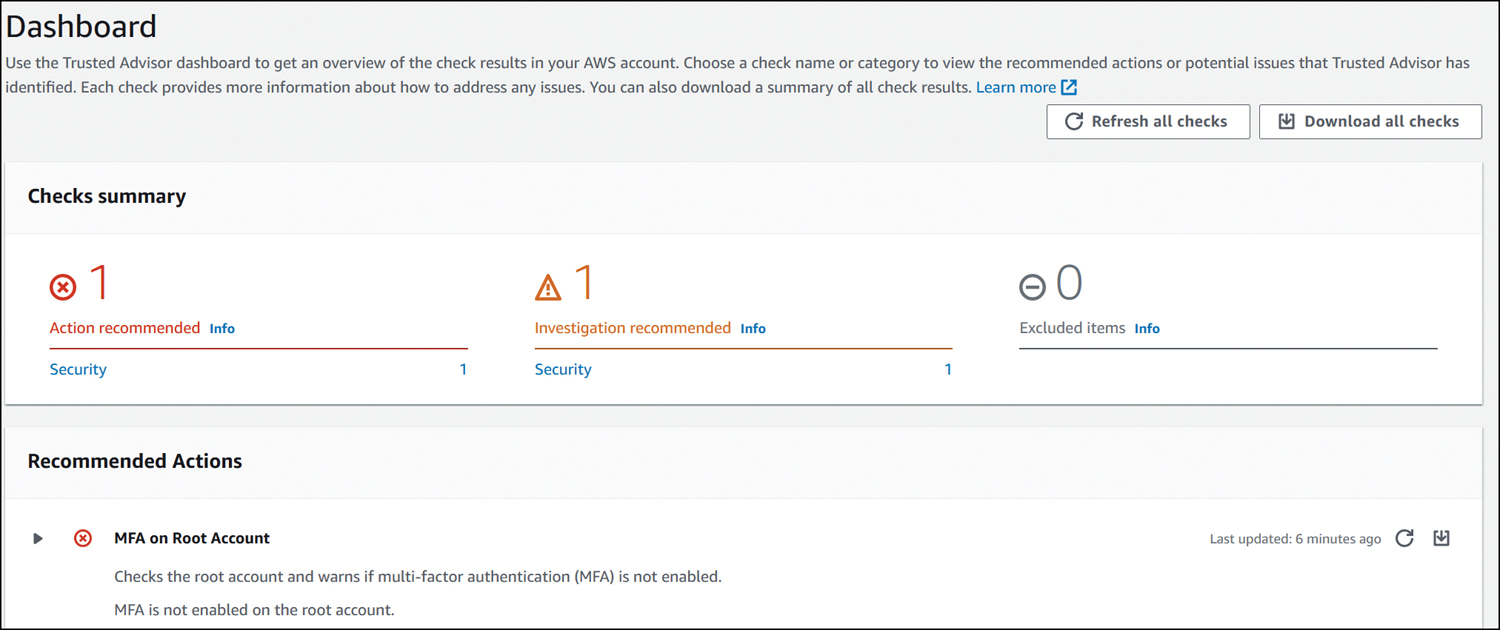
Task: Select Security under Investigation recommended
Action: (563, 369)
